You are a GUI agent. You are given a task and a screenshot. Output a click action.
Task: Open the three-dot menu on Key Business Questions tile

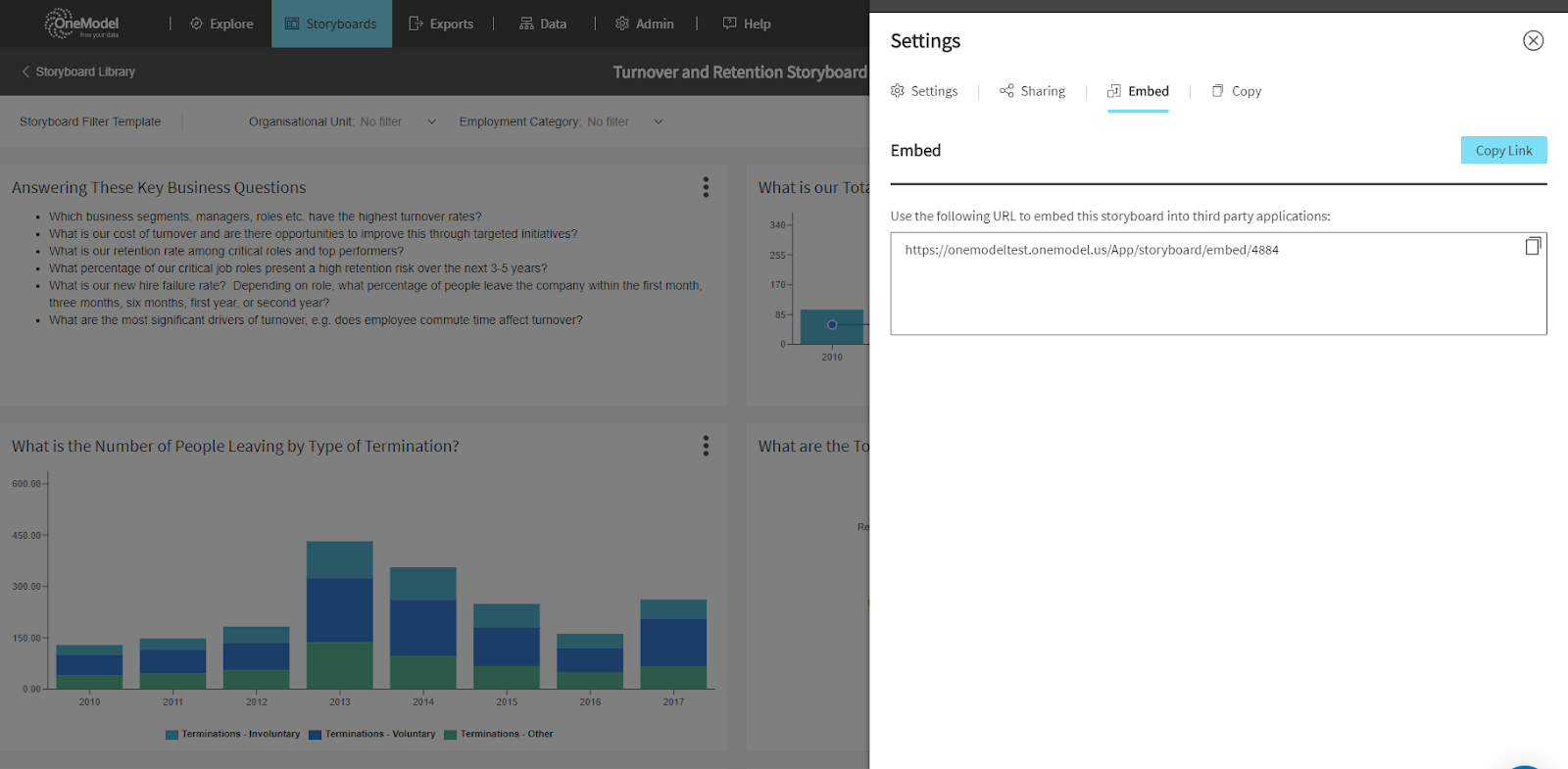706,187
